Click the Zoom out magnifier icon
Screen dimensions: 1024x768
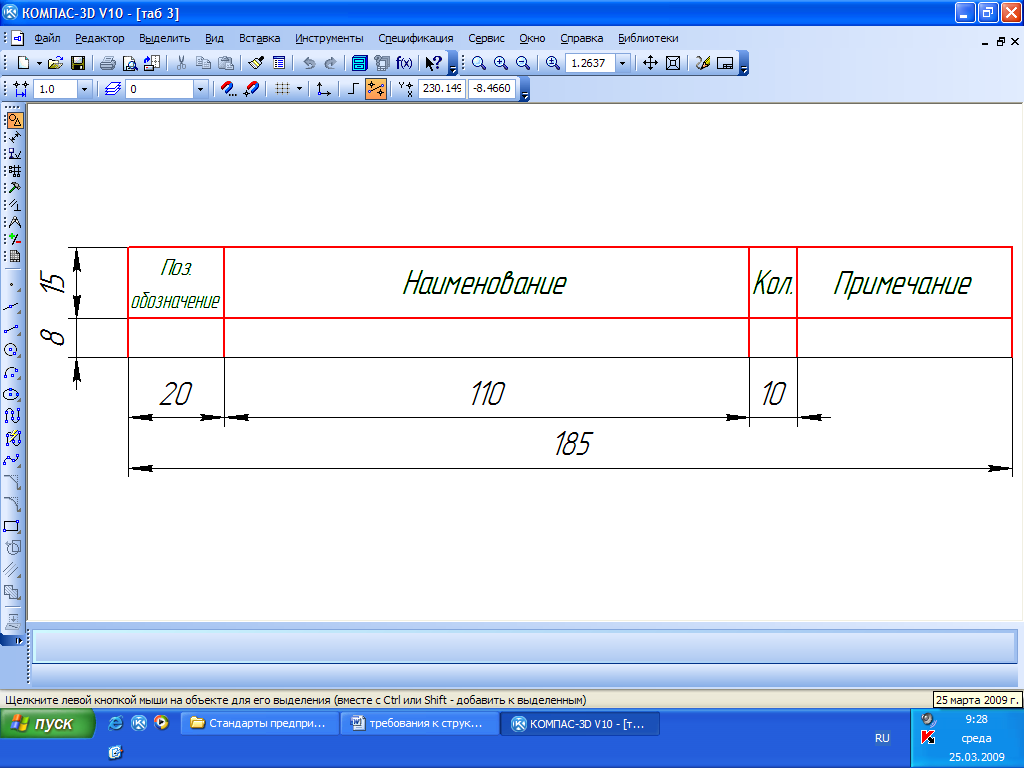pyautogui.click(x=522, y=63)
